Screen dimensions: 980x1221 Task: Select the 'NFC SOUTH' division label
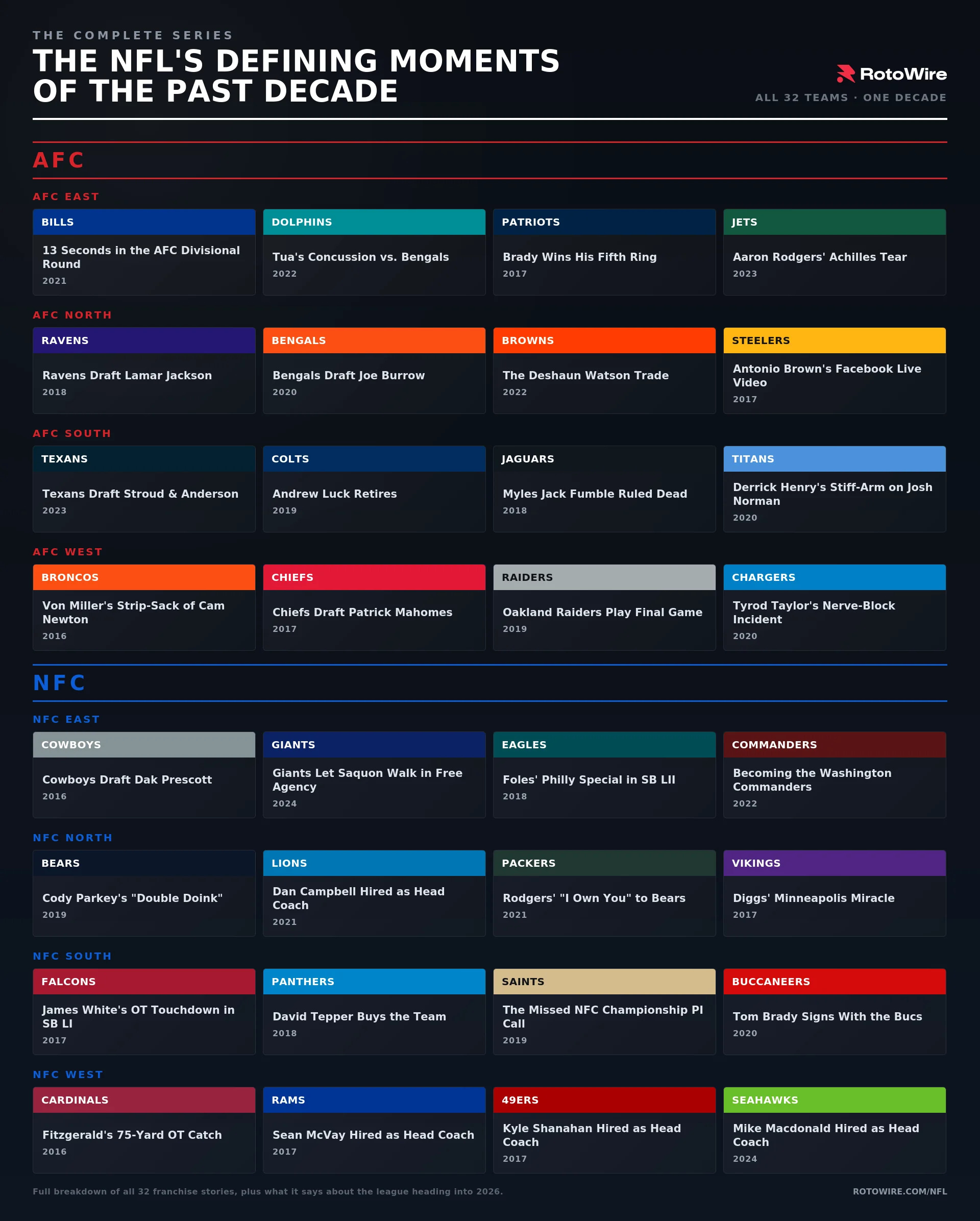click(x=72, y=956)
